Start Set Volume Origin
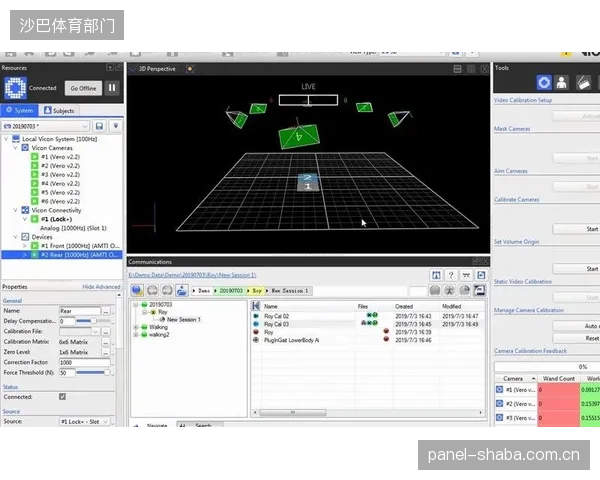The height and width of the screenshot is (480, 600). [x=576, y=269]
